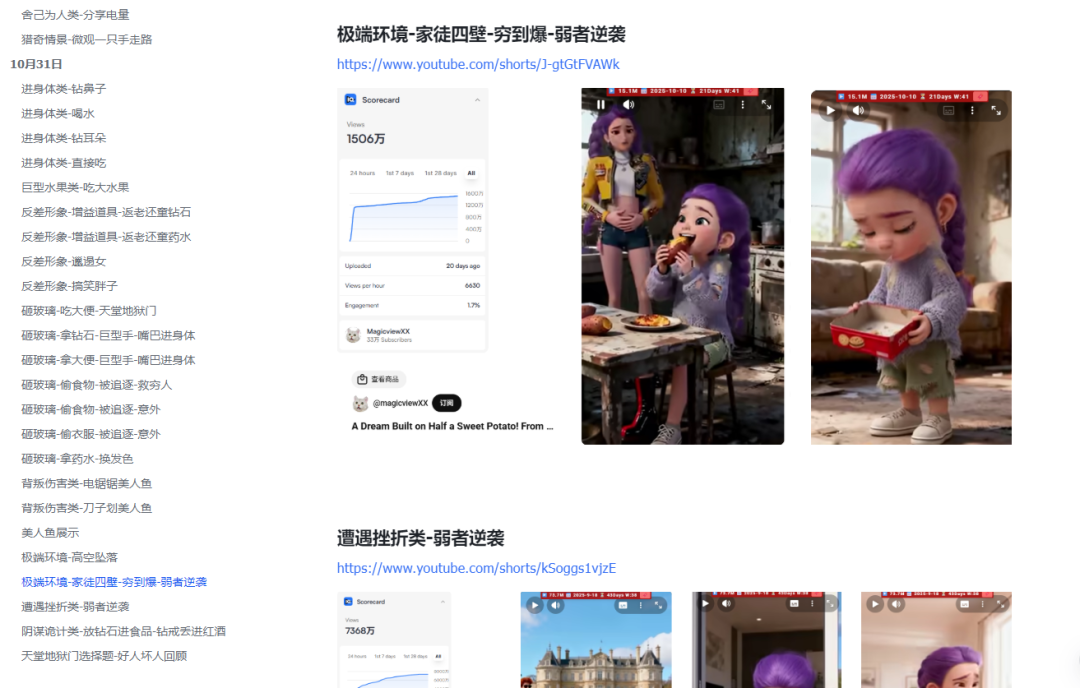Expand sweet potato eating video to fullscreen
The height and width of the screenshot is (688, 1080).
point(766,105)
